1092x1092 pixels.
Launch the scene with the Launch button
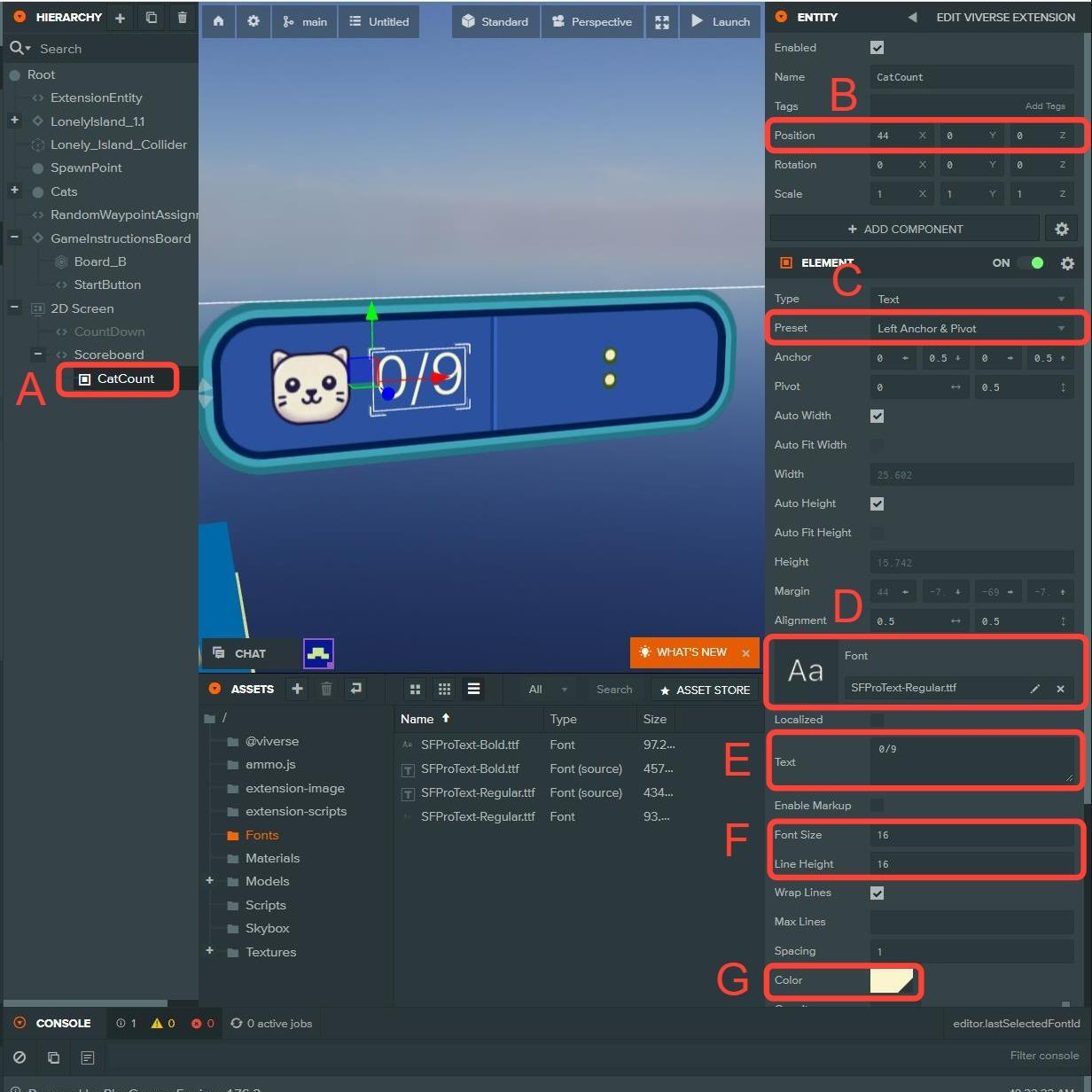pyautogui.click(x=720, y=21)
